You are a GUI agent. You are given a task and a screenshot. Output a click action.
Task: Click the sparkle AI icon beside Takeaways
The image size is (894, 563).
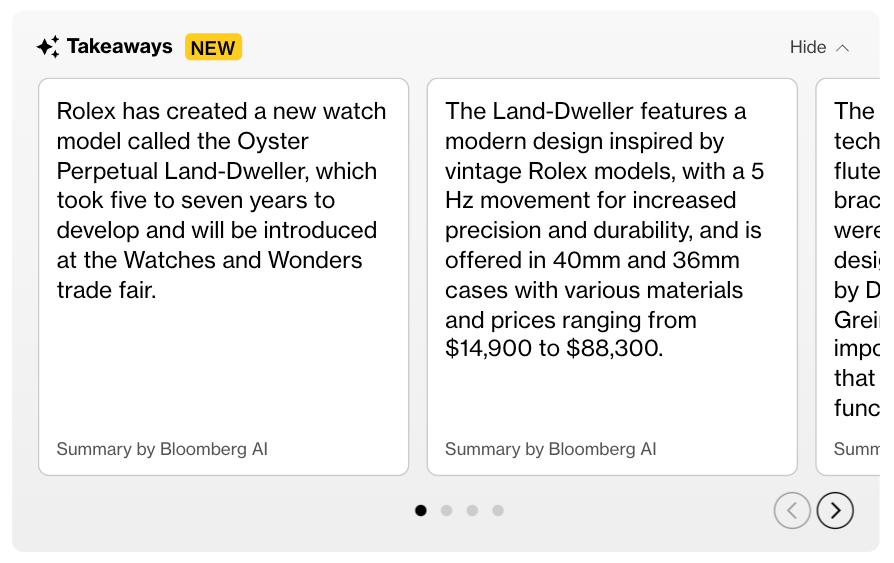click(48, 47)
